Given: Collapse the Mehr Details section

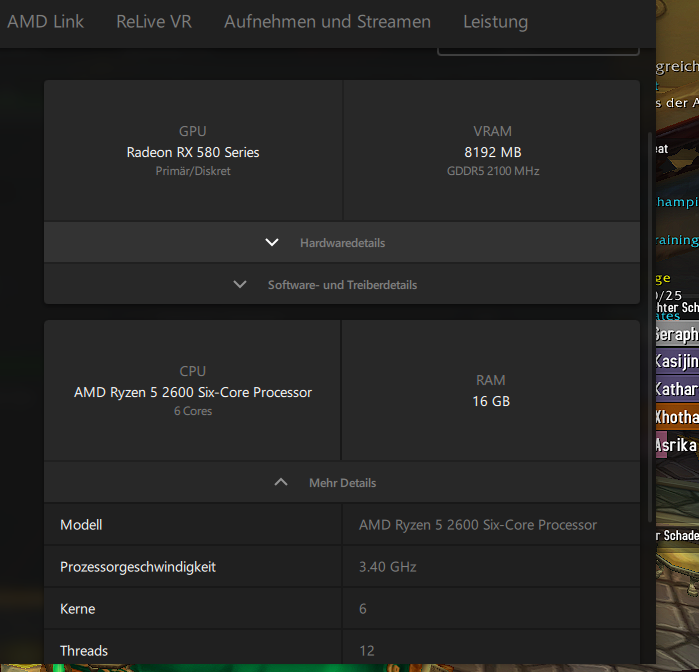Looking at the screenshot, I should pyautogui.click(x=342, y=482).
